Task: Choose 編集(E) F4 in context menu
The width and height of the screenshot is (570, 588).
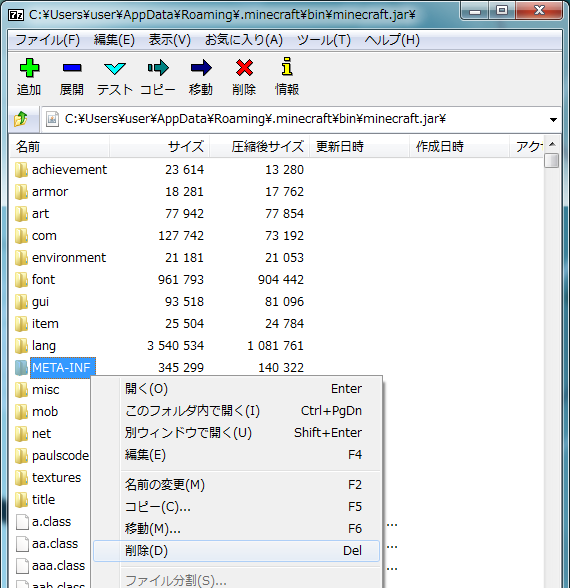Action: click(236, 455)
